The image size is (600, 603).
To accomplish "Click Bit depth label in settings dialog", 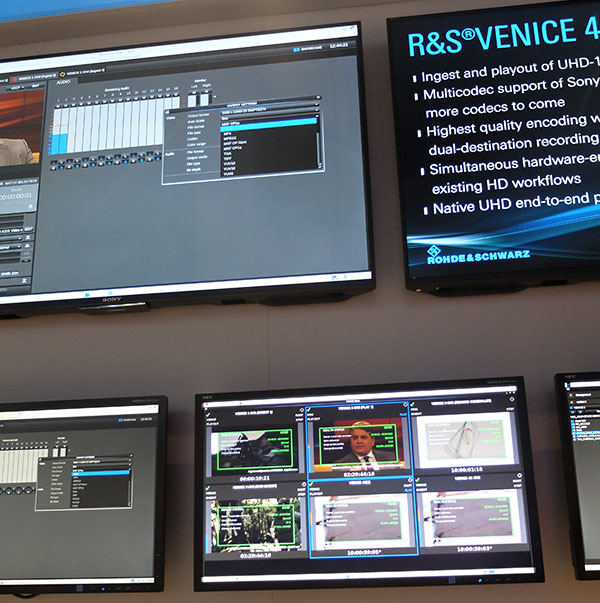I will (194, 170).
